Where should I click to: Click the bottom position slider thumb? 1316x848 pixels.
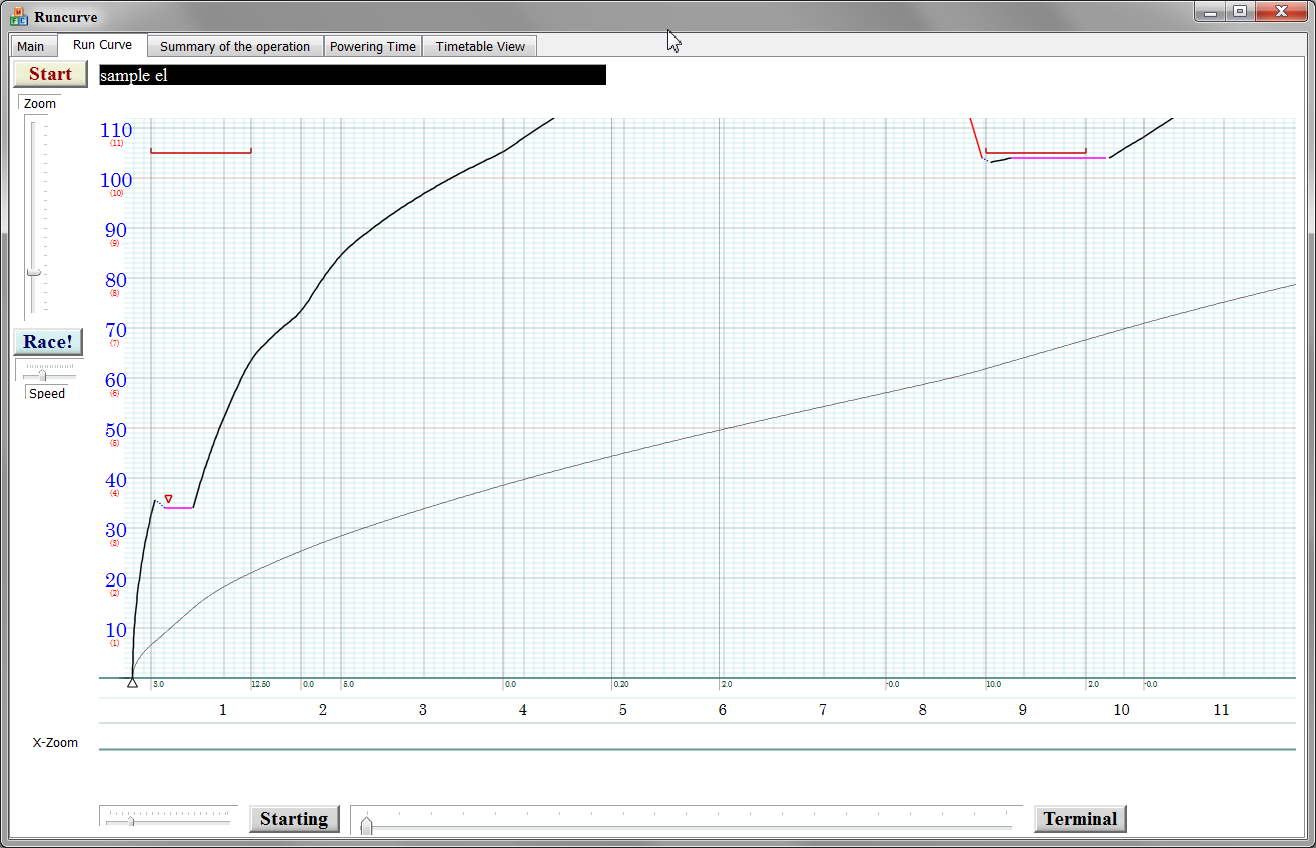(x=366, y=825)
